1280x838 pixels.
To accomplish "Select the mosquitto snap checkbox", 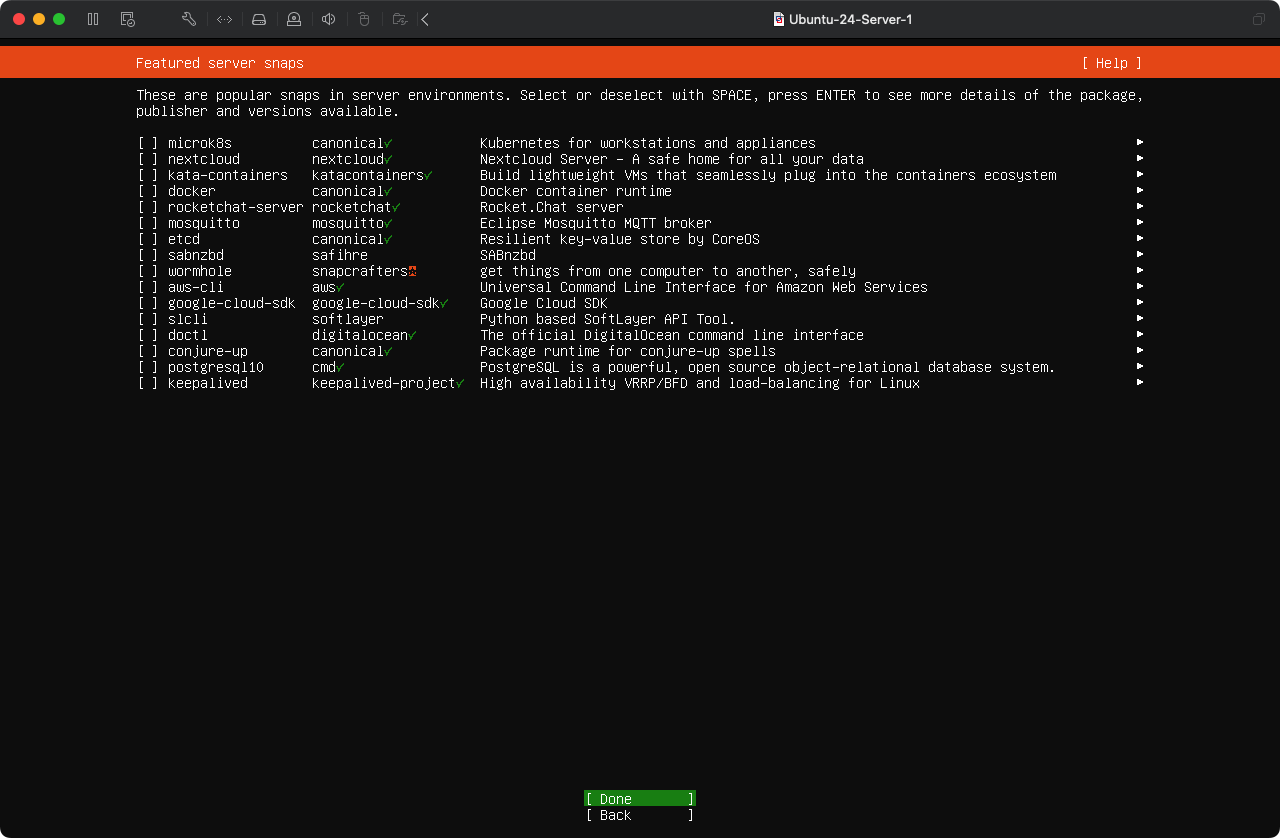I will 148,223.
